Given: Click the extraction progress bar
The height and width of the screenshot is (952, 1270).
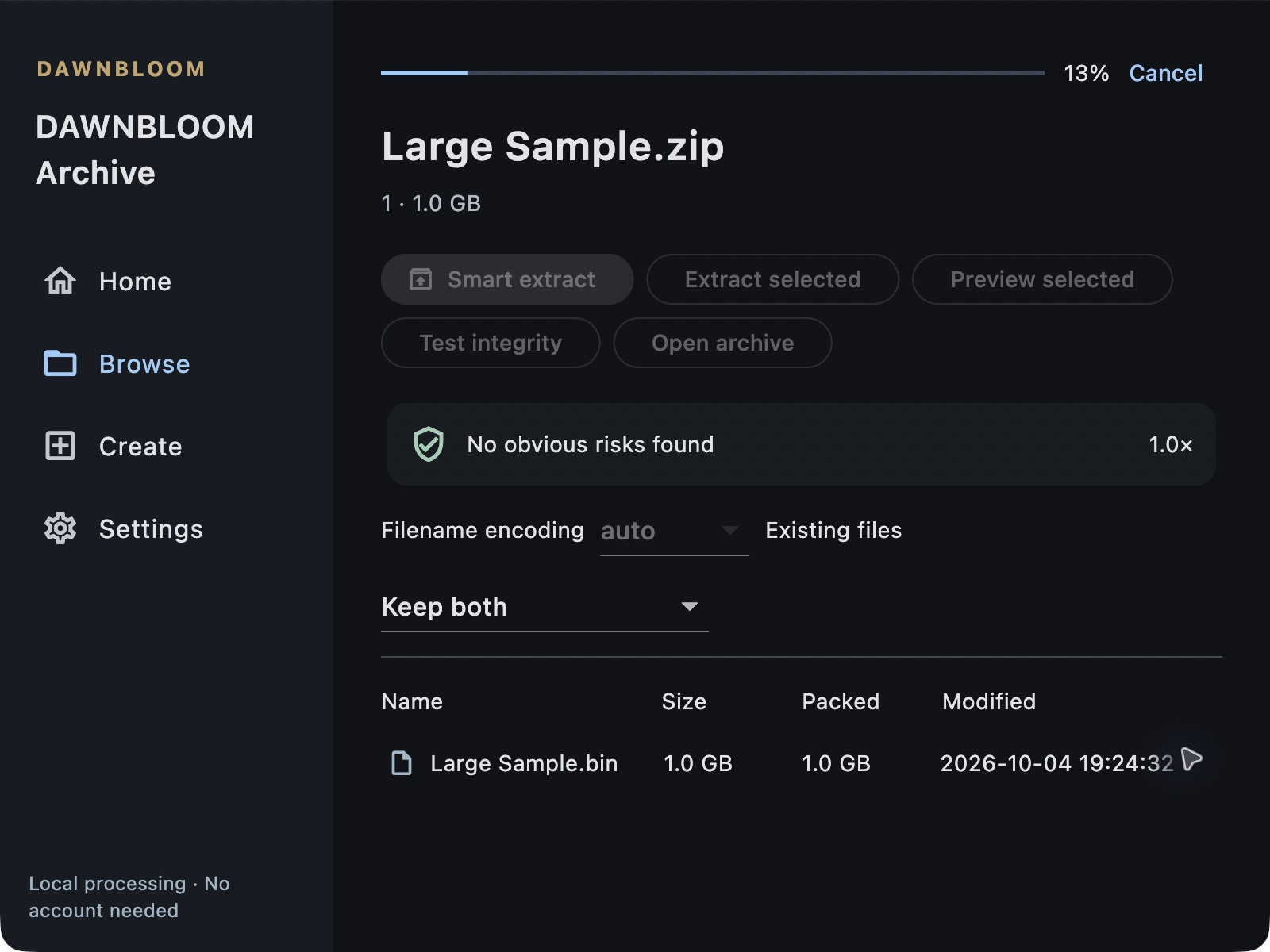Looking at the screenshot, I should (x=713, y=73).
